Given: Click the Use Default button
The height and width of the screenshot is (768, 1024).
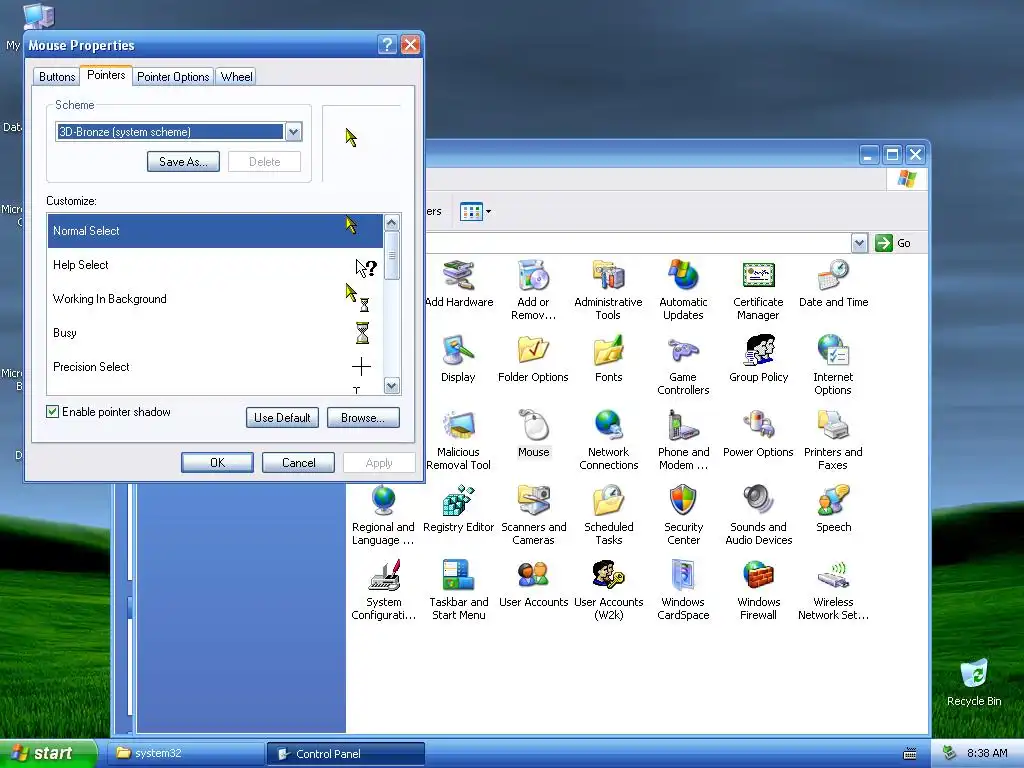Looking at the screenshot, I should tap(282, 417).
